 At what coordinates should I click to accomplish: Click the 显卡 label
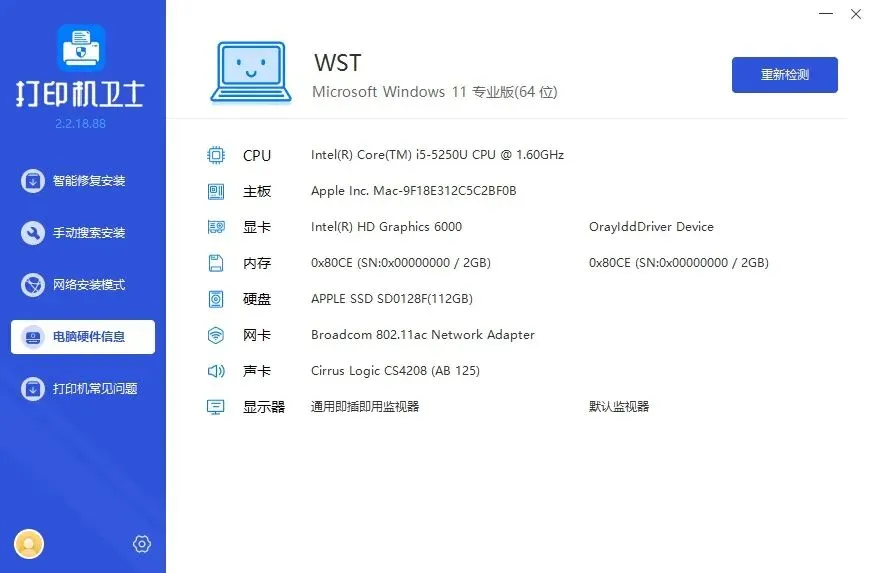tap(257, 227)
